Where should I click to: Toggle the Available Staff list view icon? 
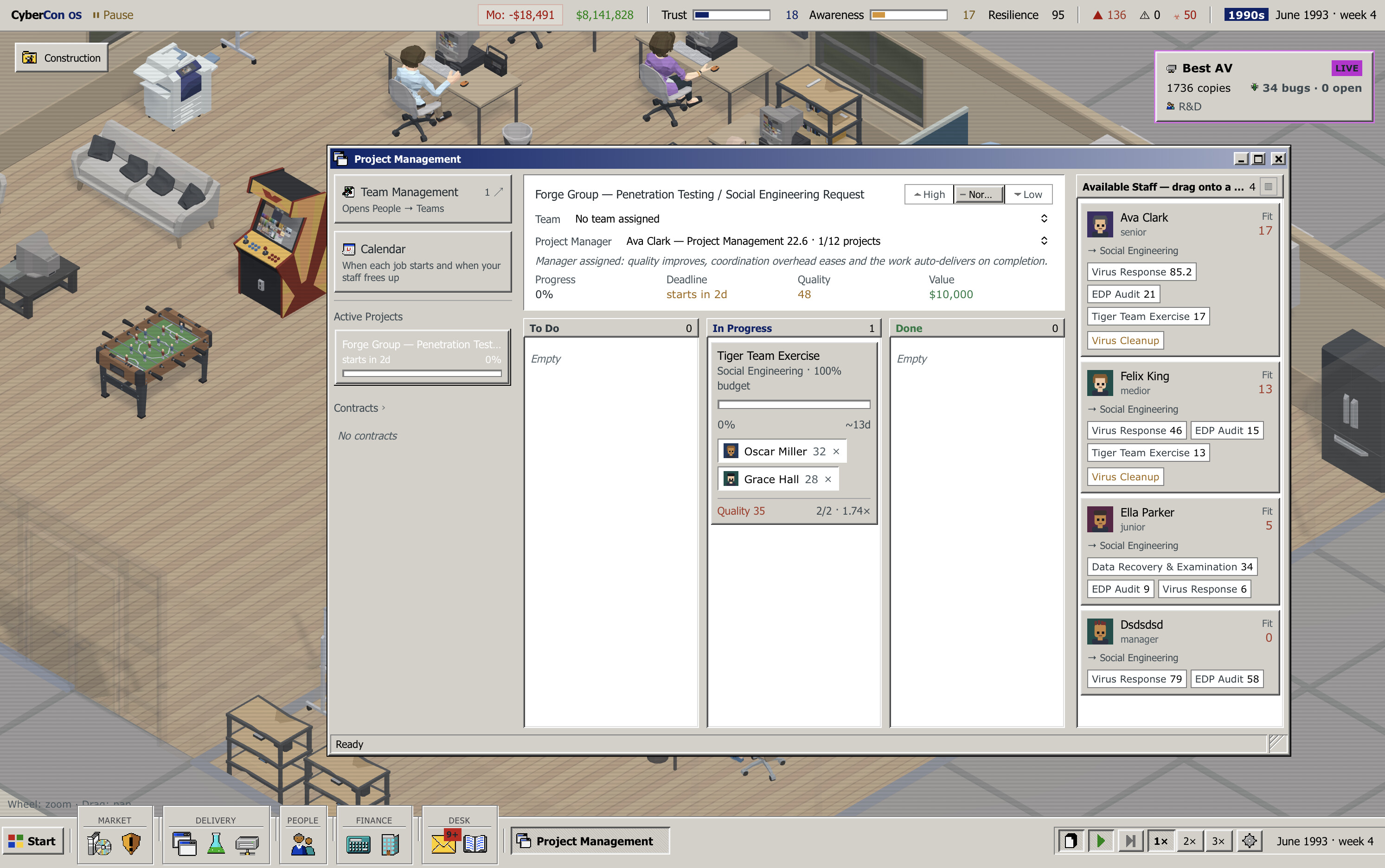click(x=1269, y=186)
